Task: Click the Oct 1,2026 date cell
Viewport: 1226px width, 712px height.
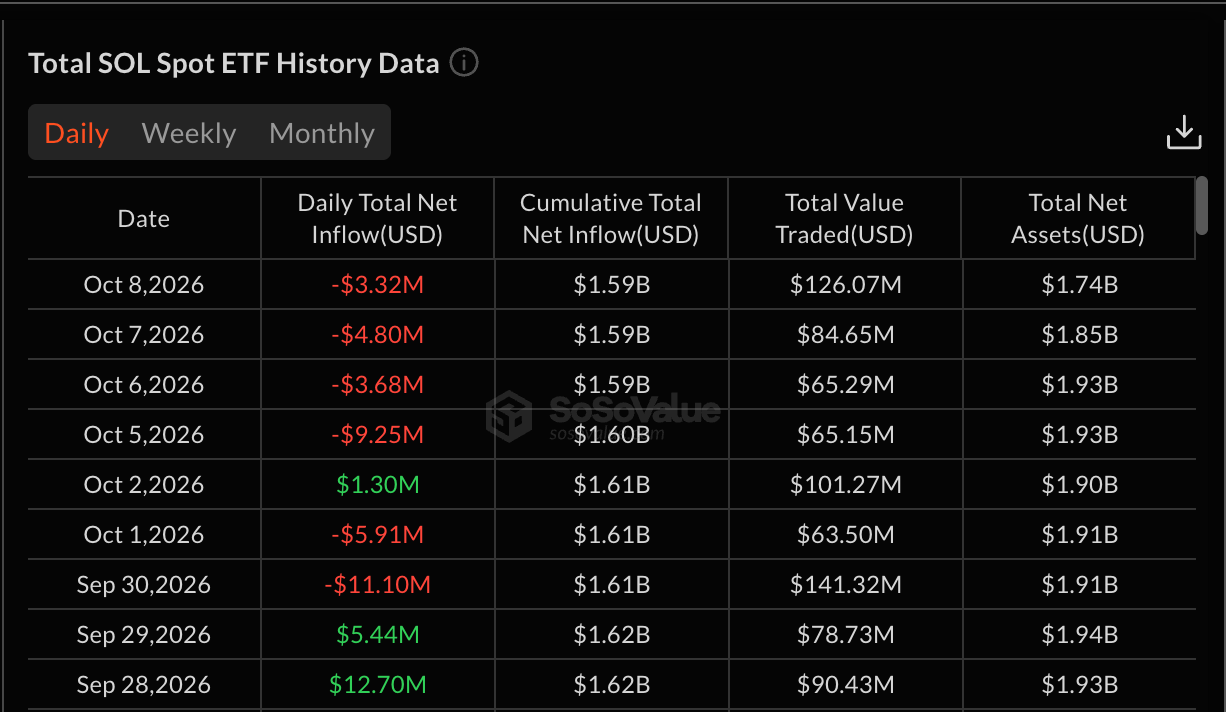Action: [x=144, y=535]
